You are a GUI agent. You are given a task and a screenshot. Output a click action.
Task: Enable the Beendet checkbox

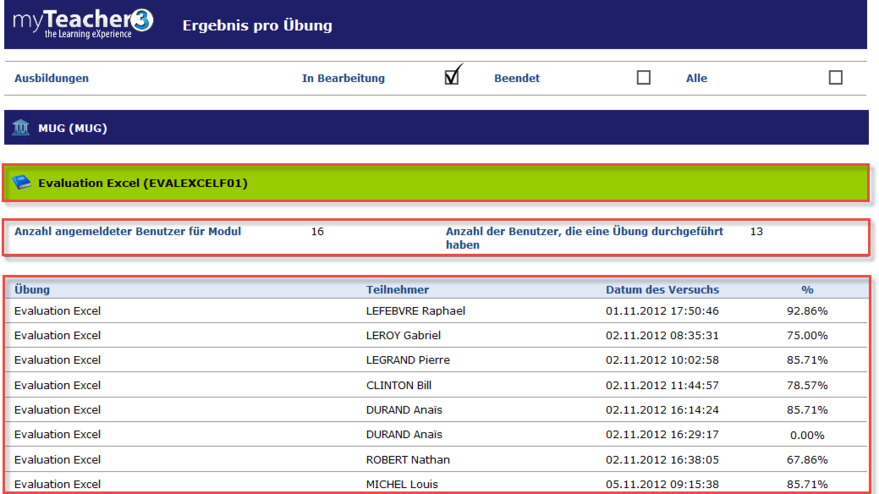[643, 78]
